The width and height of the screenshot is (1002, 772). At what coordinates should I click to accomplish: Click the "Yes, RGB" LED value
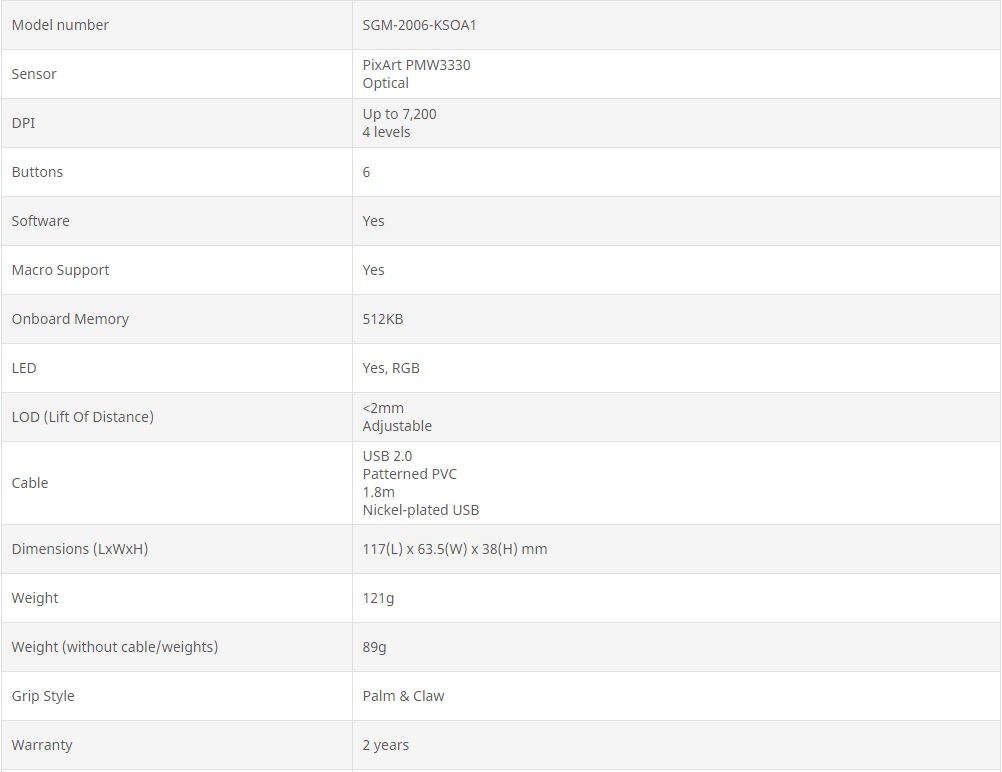(391, 368)
